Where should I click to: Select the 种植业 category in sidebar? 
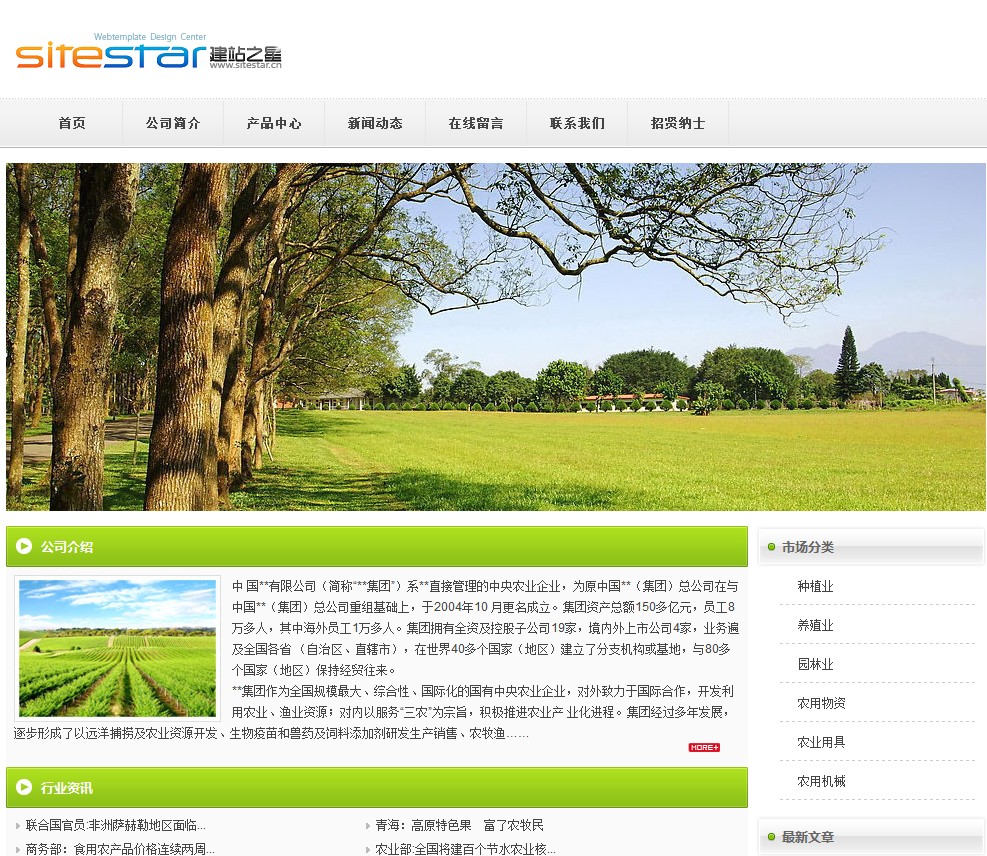click(x=815, y=587)
